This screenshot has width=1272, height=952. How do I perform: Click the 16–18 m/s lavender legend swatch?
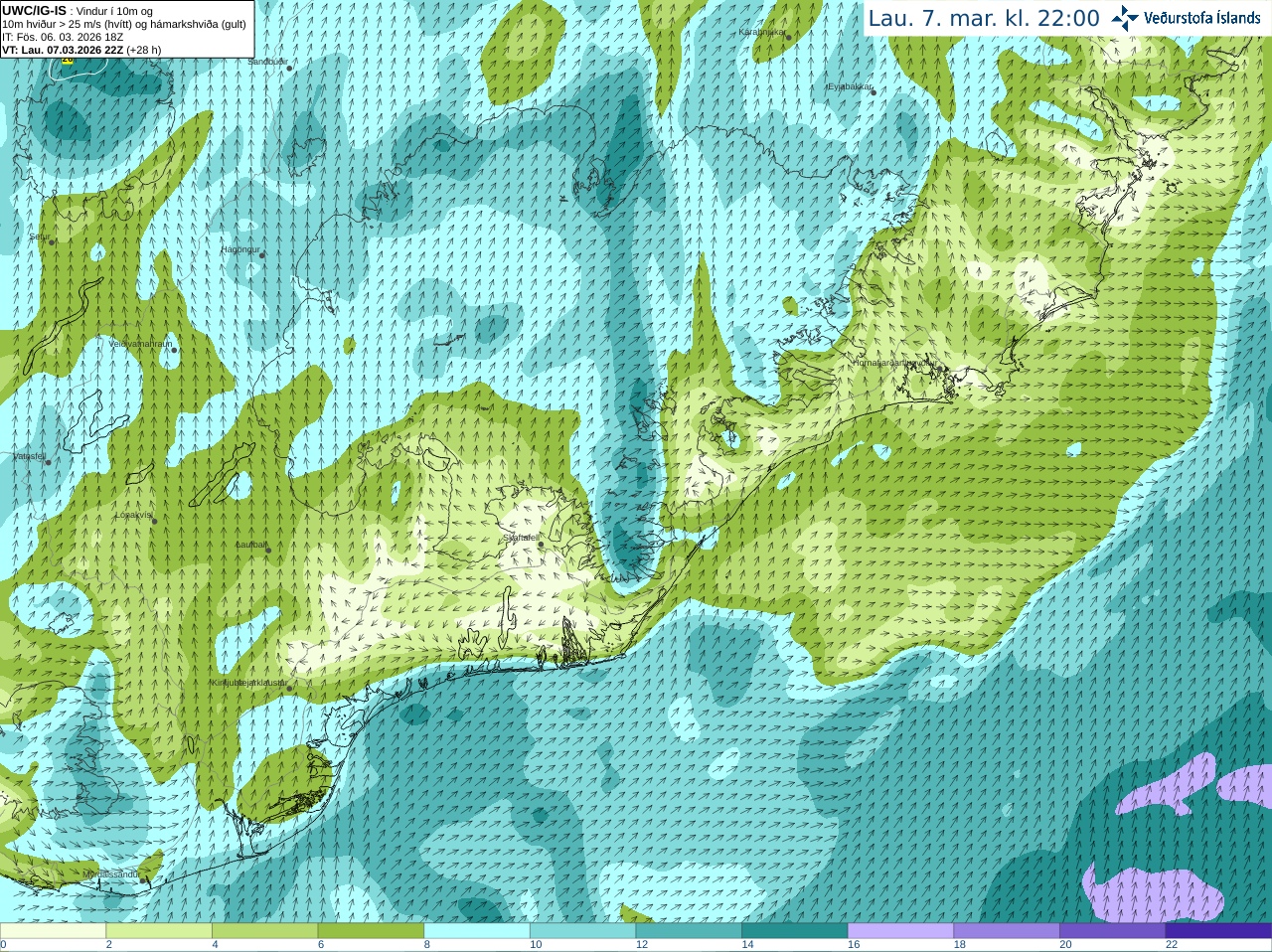[900, 931]
